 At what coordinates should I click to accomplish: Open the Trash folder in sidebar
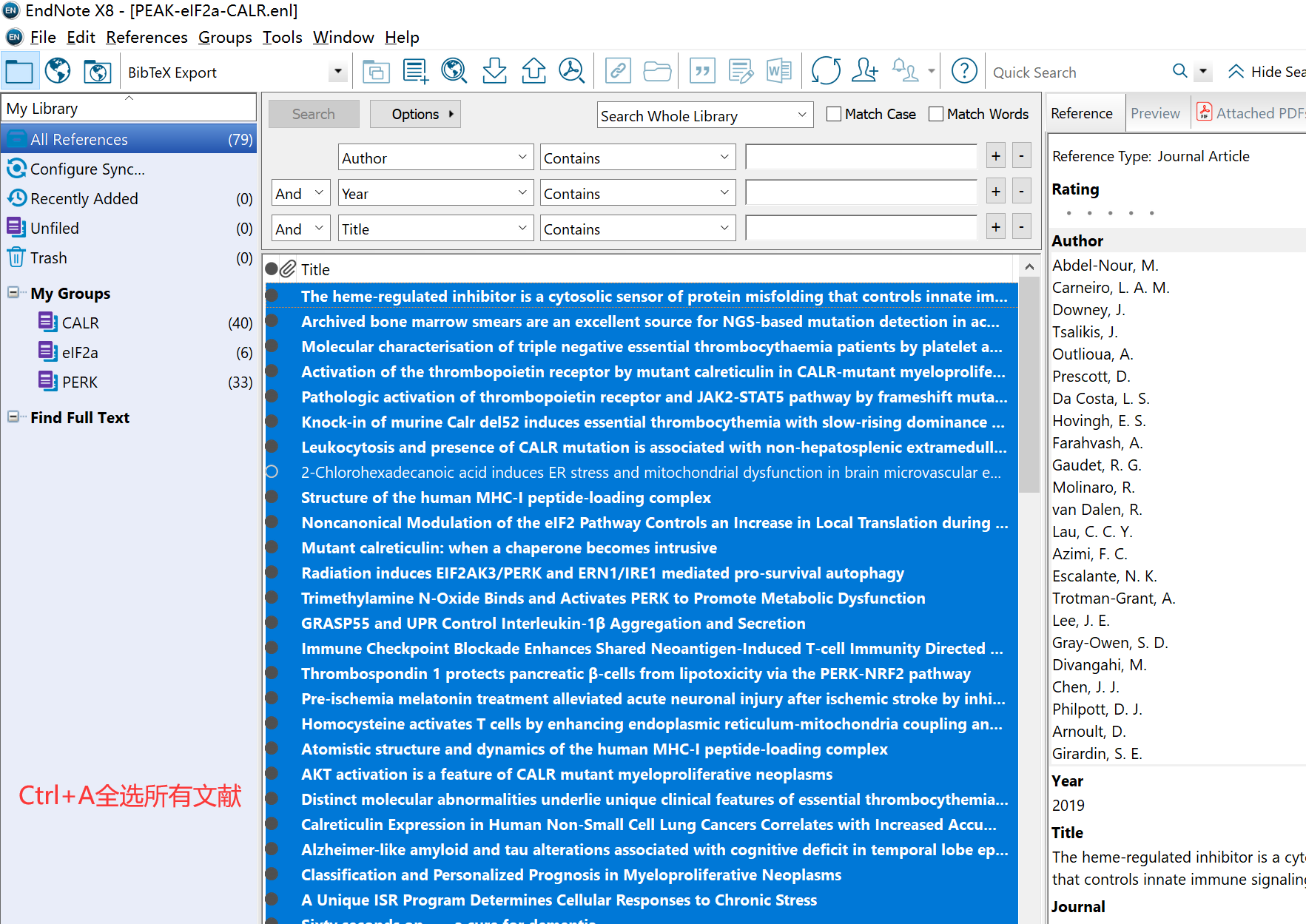coord(49,257)
